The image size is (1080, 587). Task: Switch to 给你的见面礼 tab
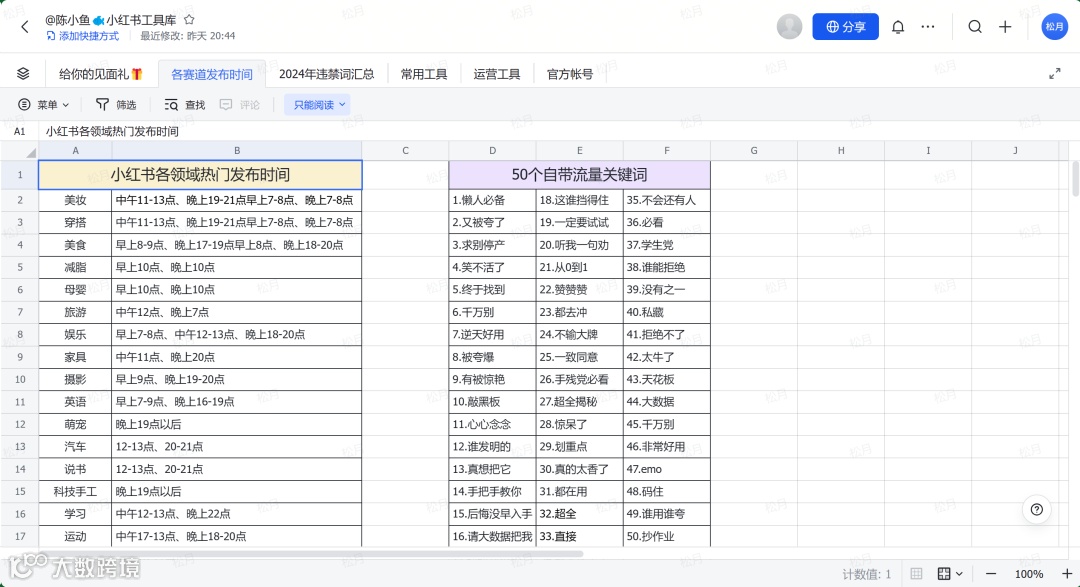(101, 74)
